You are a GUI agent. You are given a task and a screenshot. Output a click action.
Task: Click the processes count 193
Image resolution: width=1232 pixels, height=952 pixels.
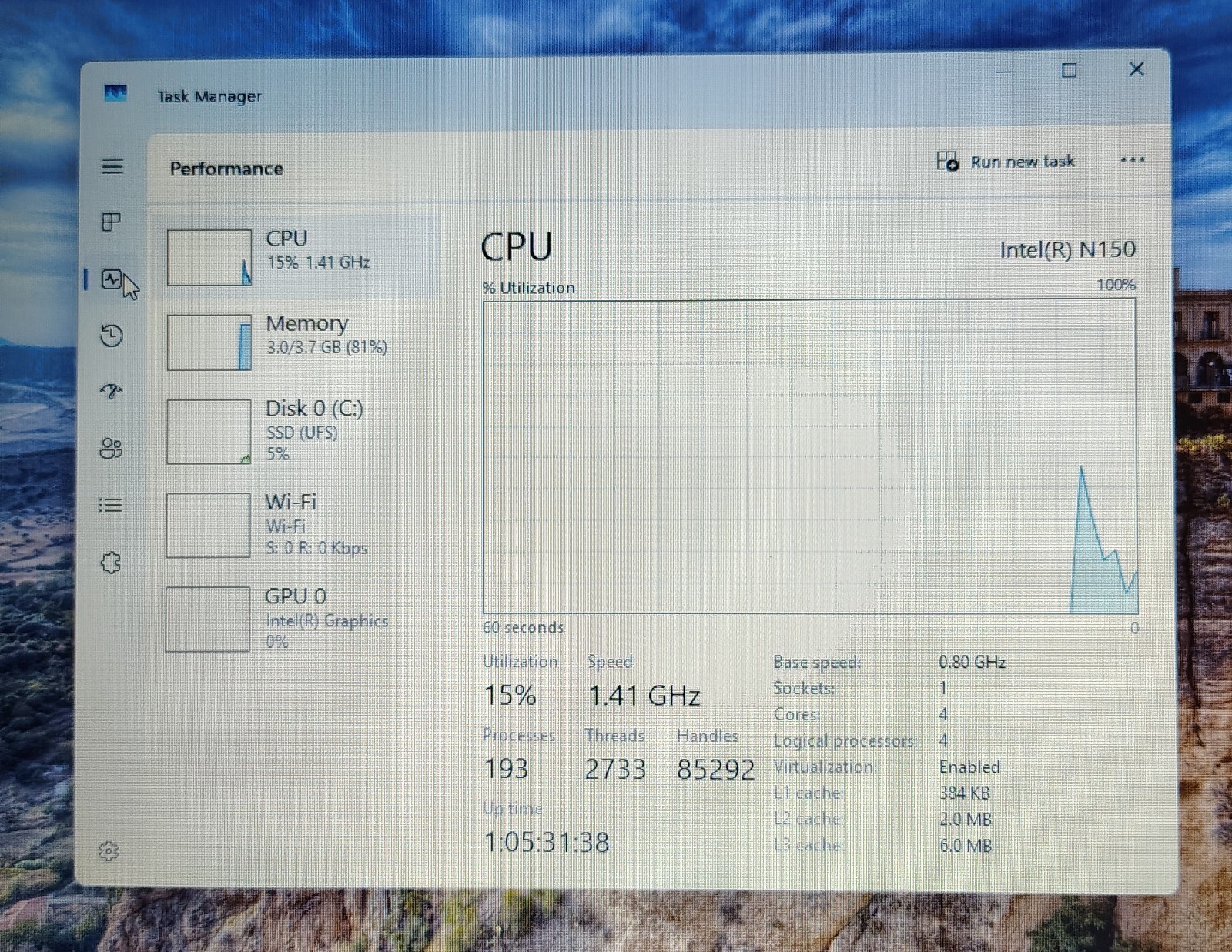pyautogui.click(x=506, y=769)
